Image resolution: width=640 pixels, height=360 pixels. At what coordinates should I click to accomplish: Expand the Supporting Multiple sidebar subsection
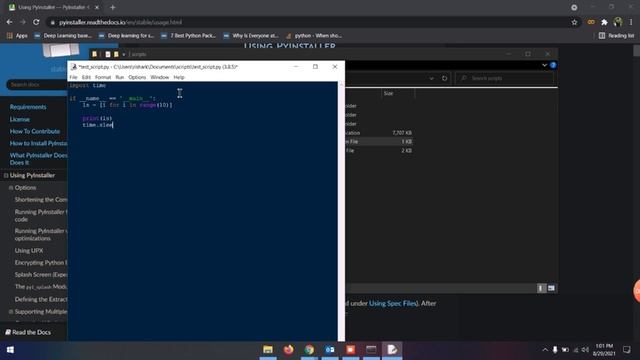click(x=11, y=311)
